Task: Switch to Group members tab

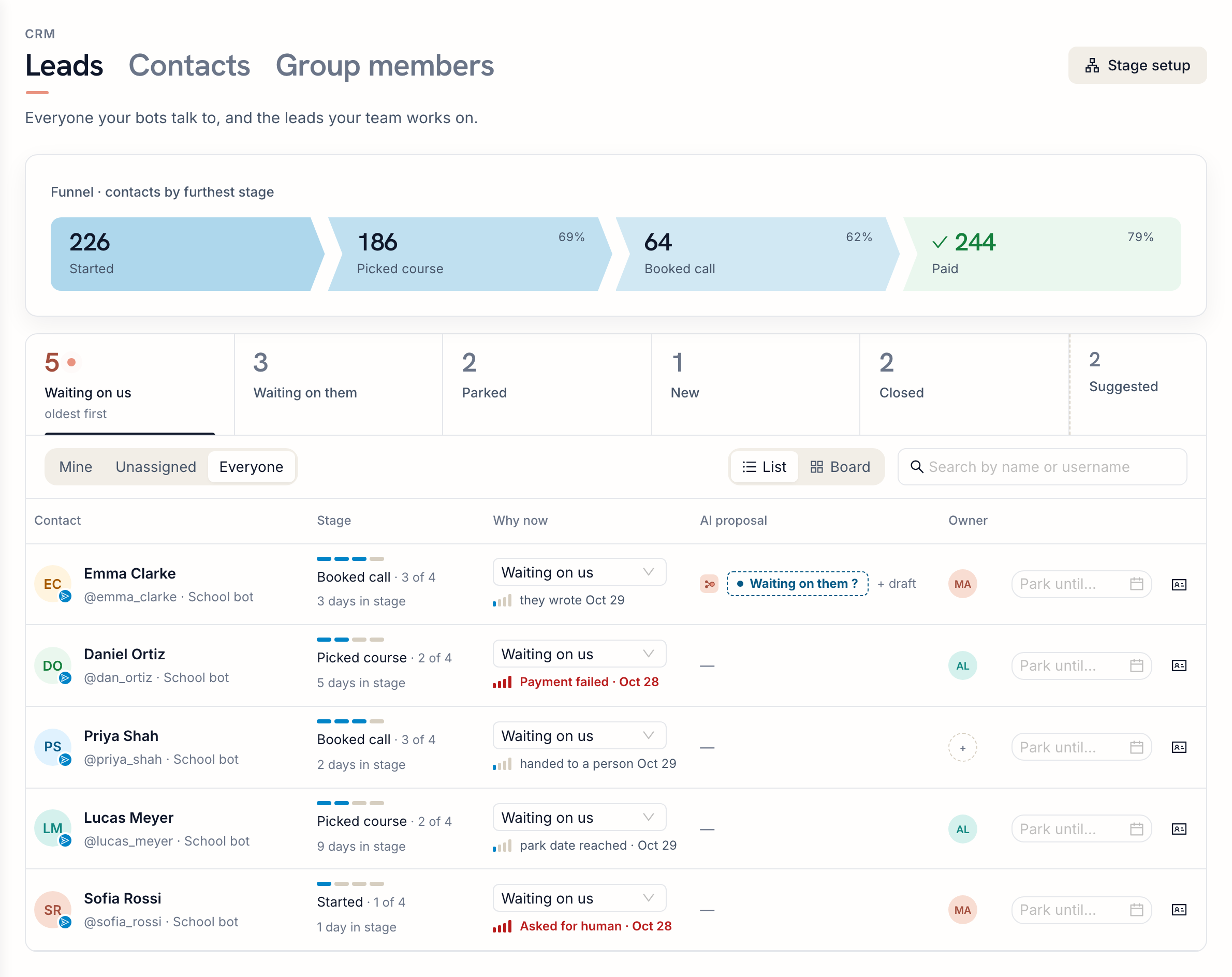Action: pos(385,66)
